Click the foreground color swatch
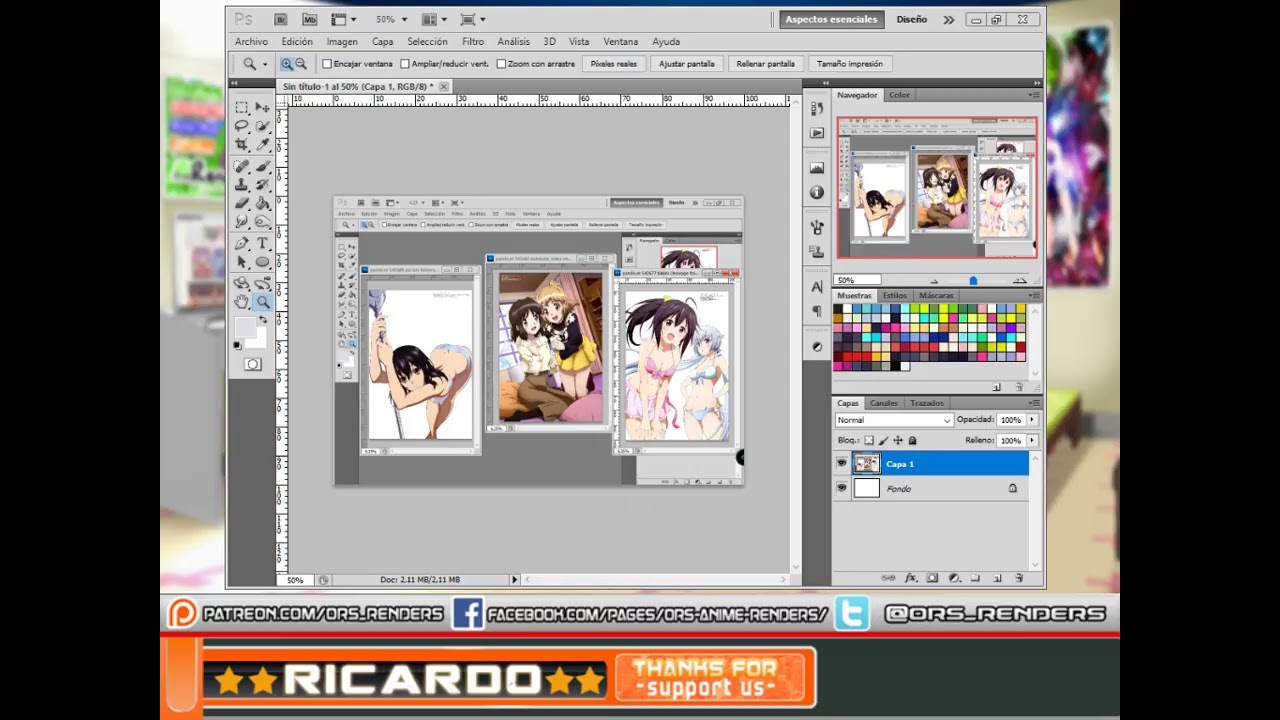Image resolution: width=1280 pixels, height=720 pixels. [245, 327]
